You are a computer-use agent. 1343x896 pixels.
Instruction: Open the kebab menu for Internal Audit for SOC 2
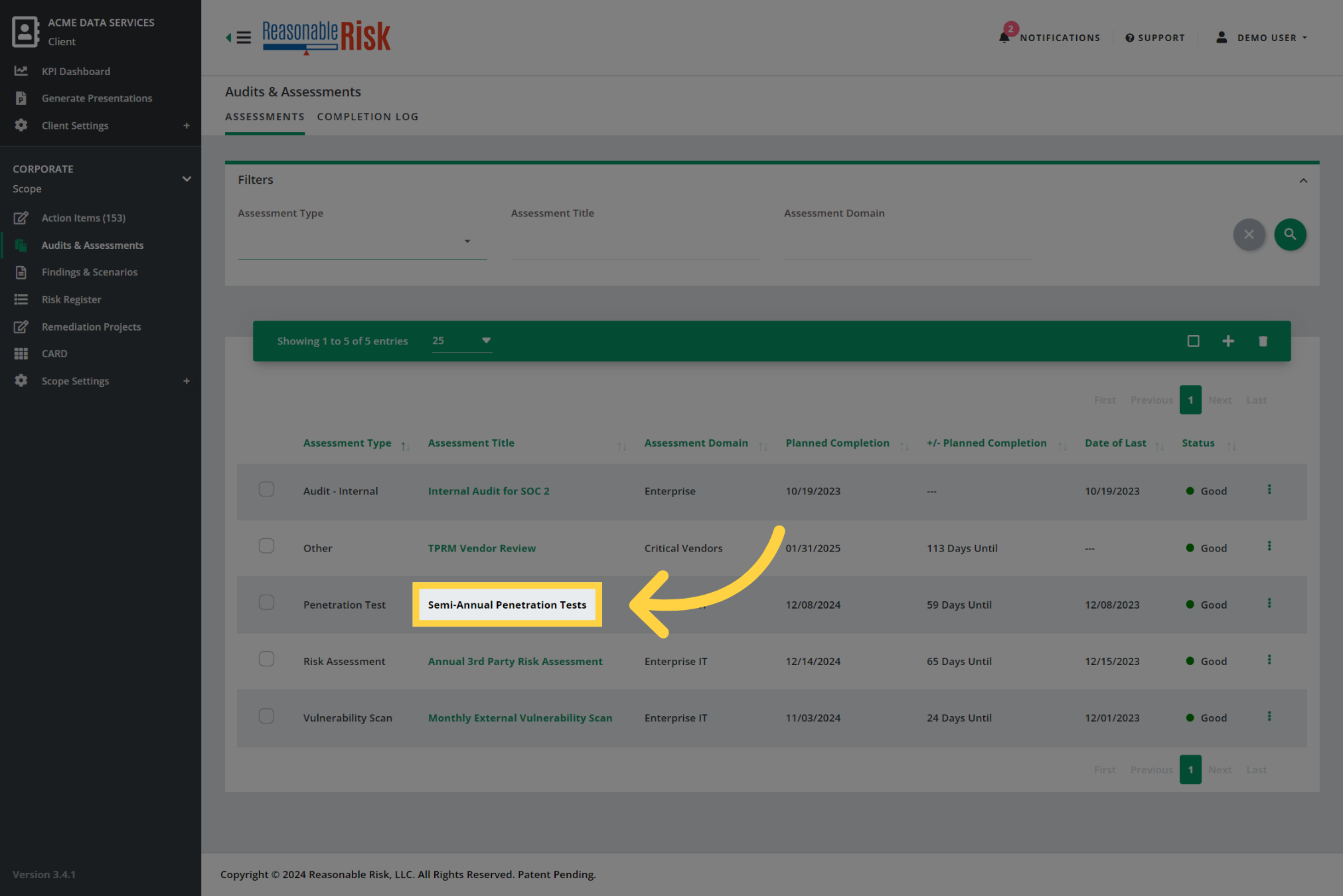coord(1269,489)
